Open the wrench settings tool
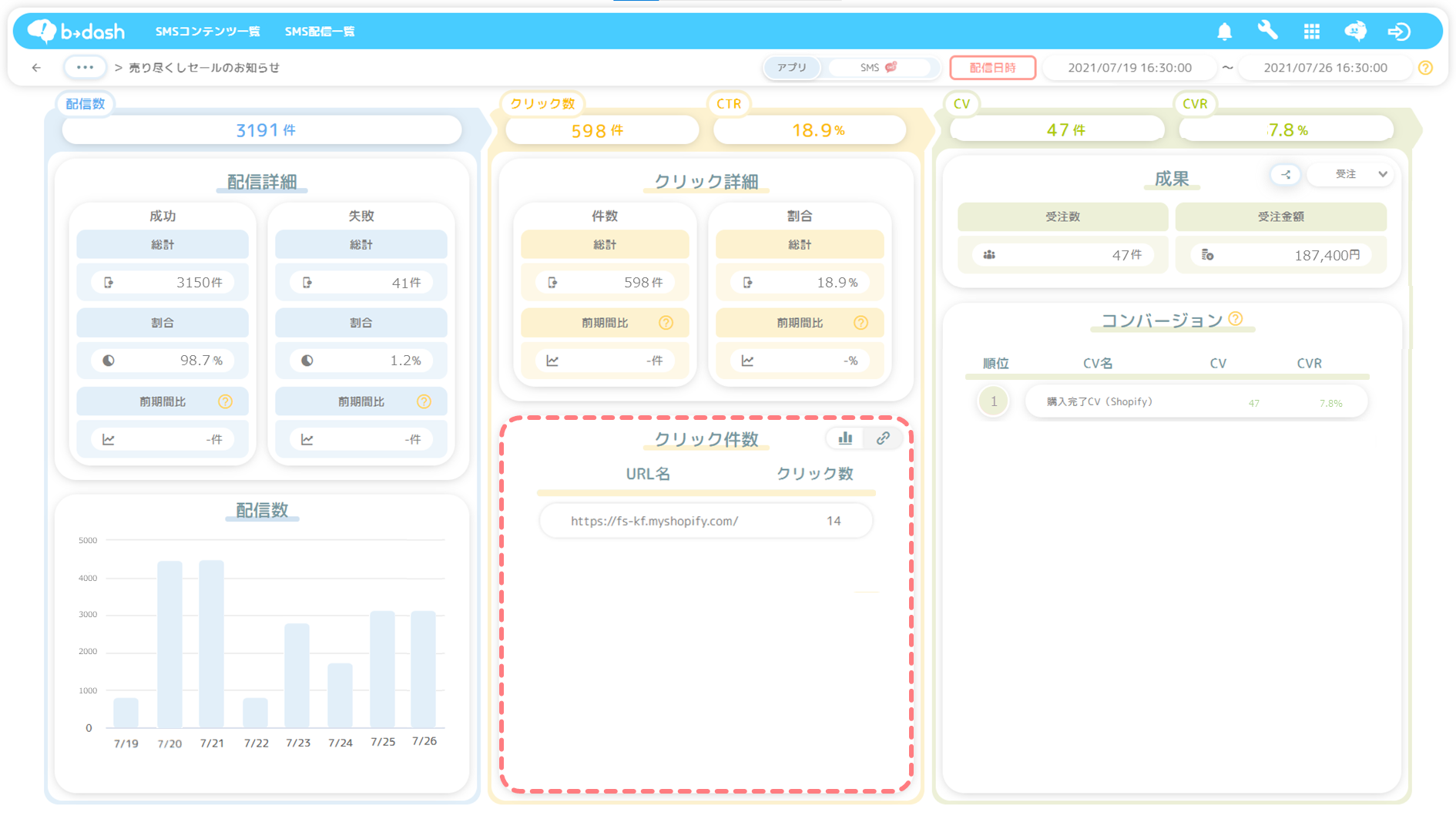This screenshot has width=1456, height=819. pyautogui.click(x=1267, y=31)
